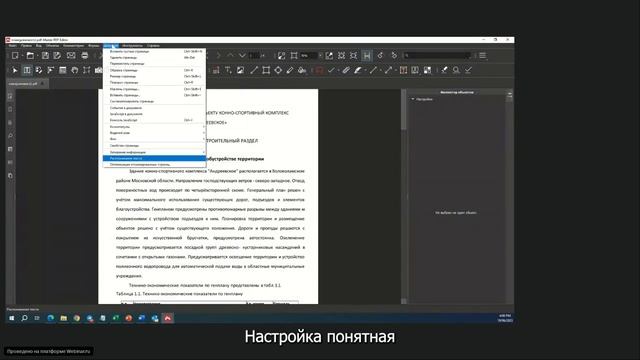Click the red Stamp tool icon
Viewport: 640px width, 360px height.
coord(319,70)
